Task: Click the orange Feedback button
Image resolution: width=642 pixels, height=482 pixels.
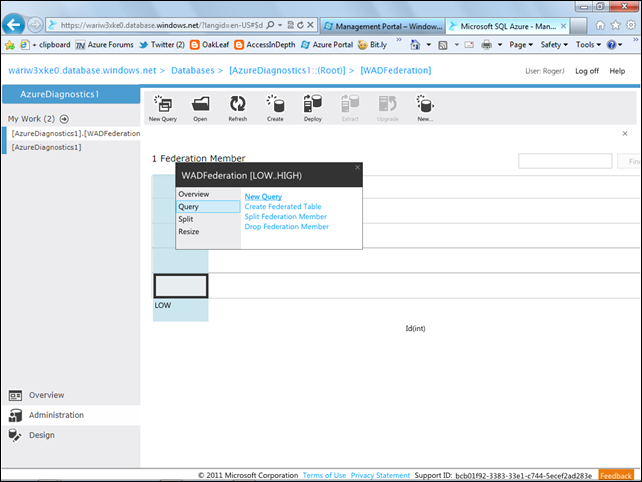Action: pos(616,475)
